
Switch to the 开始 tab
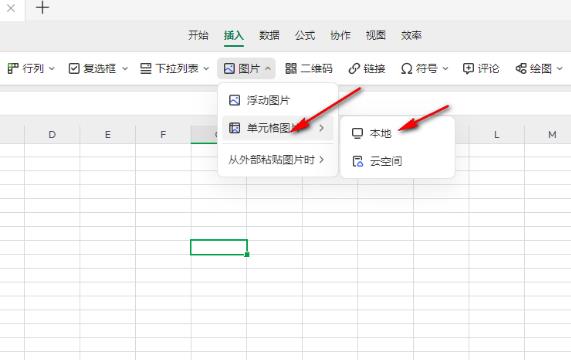pos(198,35)
